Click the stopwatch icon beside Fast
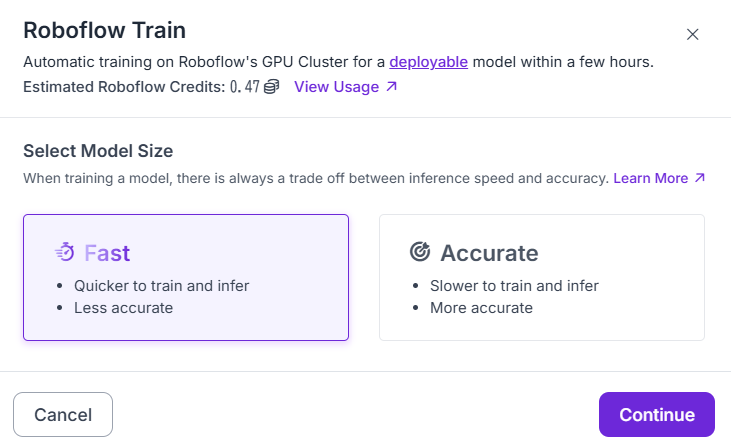Image resolution: width=731 pixels, height=448 pixels. [x=65, y=252]
